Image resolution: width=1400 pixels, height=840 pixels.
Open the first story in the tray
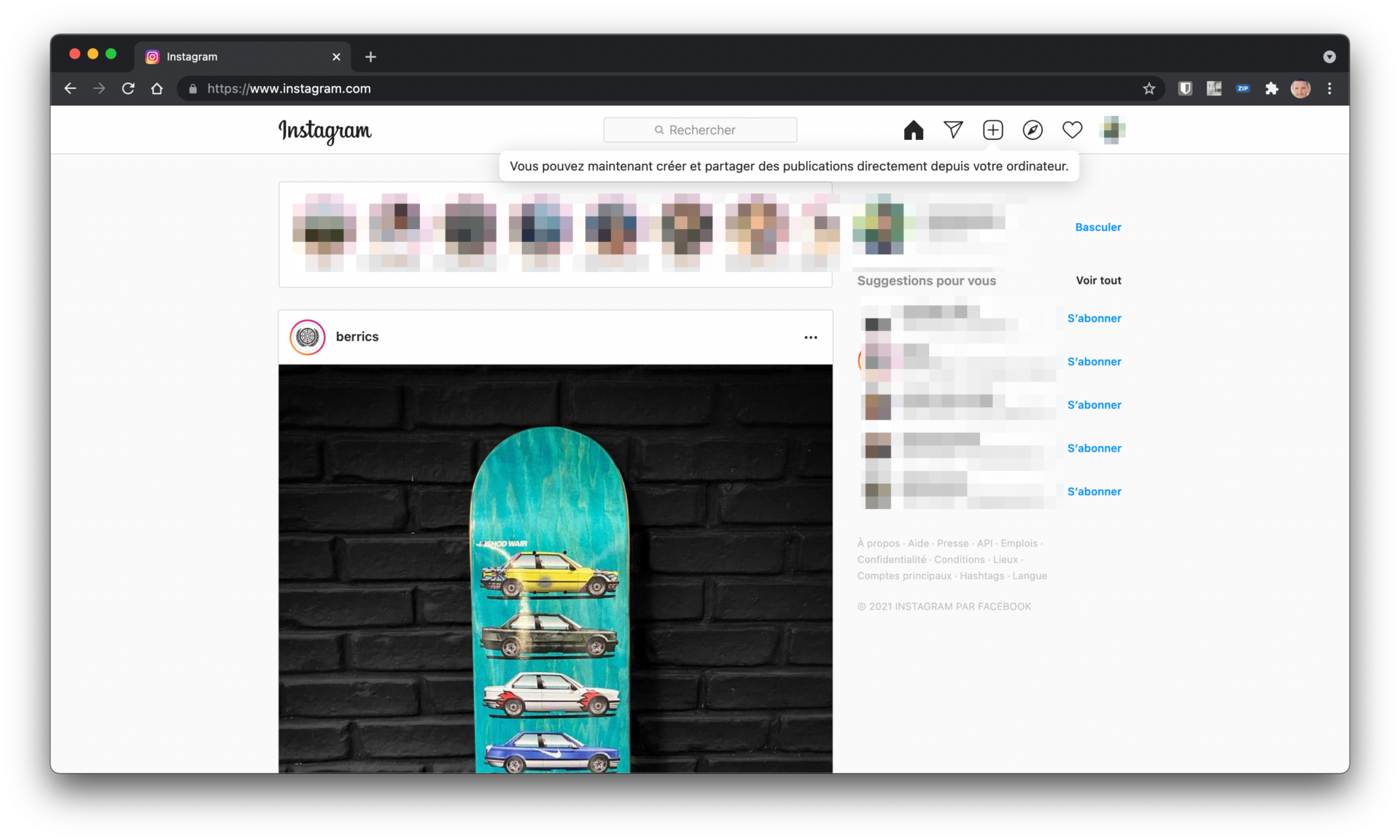(x=324, y=233)
